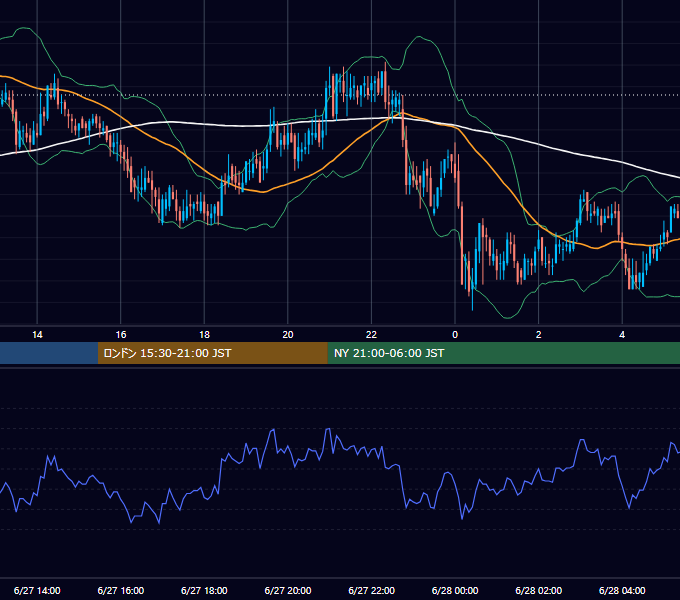This screenshot has width=680, height=600.
Task: Click the NY 21:00-06:00 JST session band
Action: [503, 353]
